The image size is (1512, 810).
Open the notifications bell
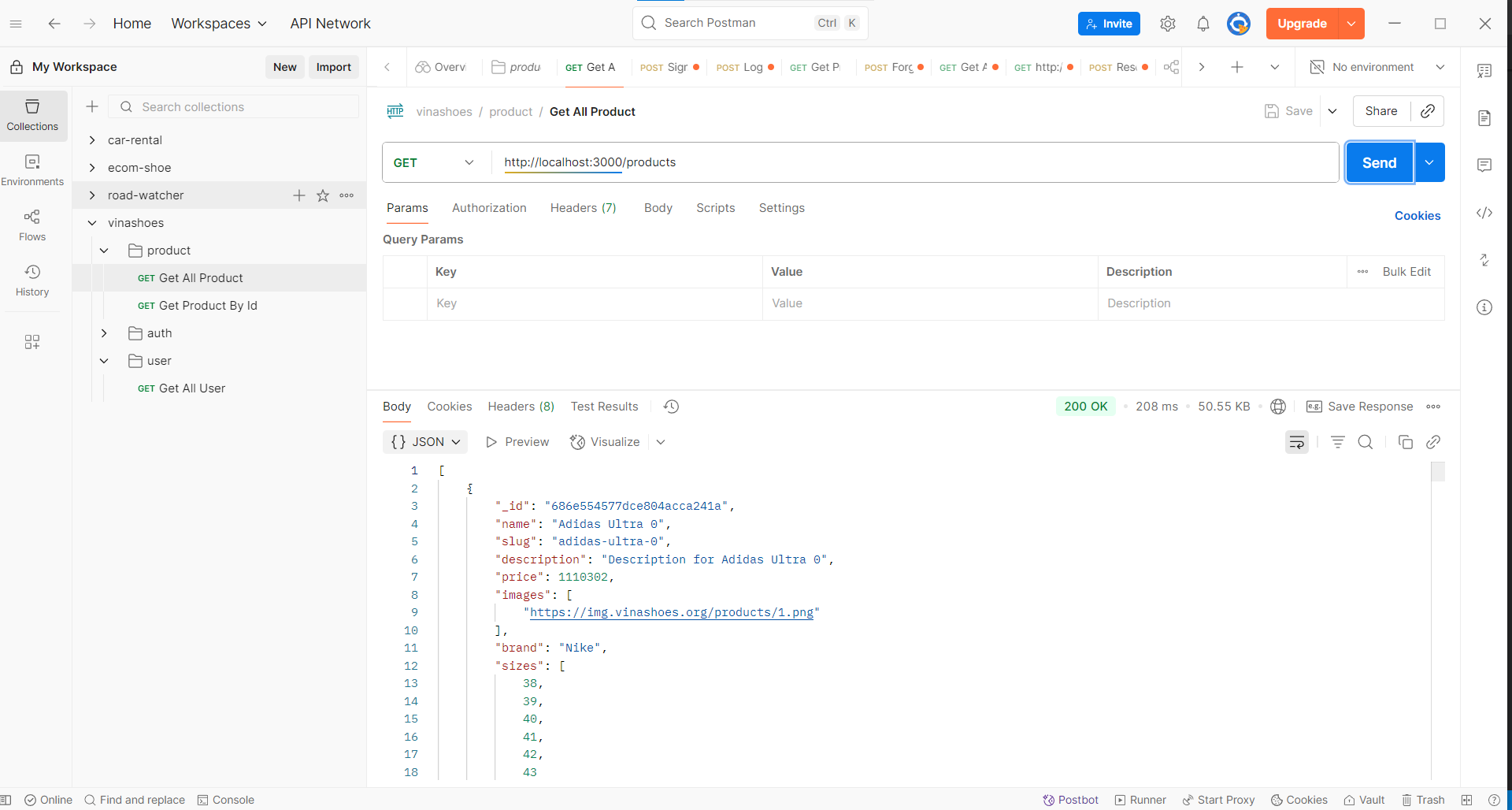point(1203,24)
